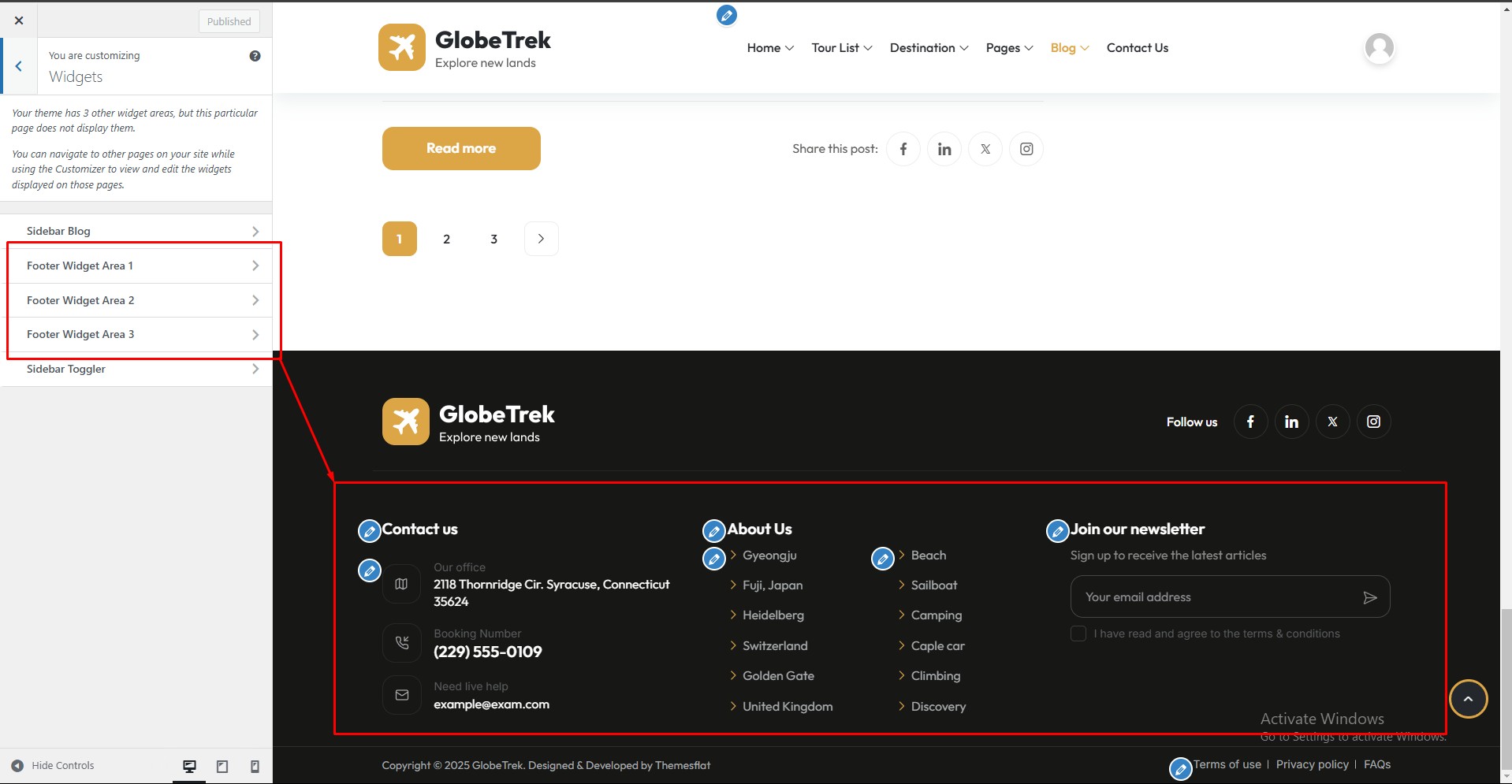Image resolution: width=1512 pixels, height=784 pixels.
Task: Go to Contact Us page
Action: pos(1137,48)
